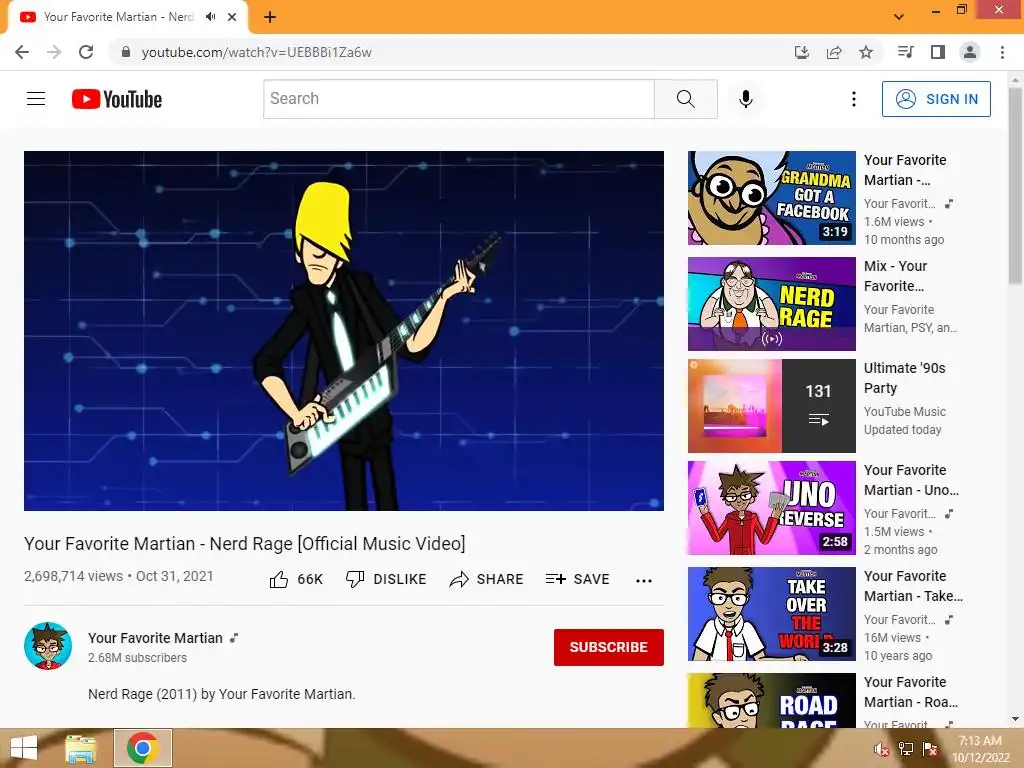Open the taskbar clock 7:13 AM

(x=980, y=749)
